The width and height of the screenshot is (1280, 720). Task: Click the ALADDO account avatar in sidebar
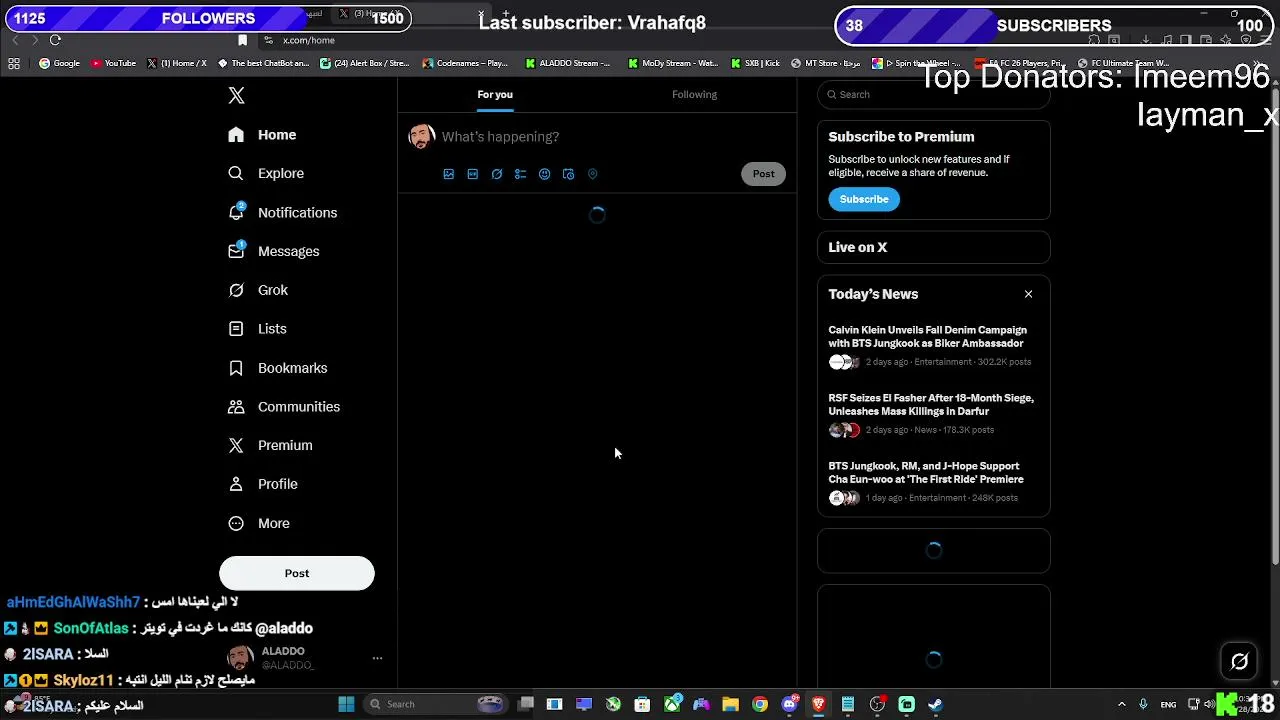point(240,657)
